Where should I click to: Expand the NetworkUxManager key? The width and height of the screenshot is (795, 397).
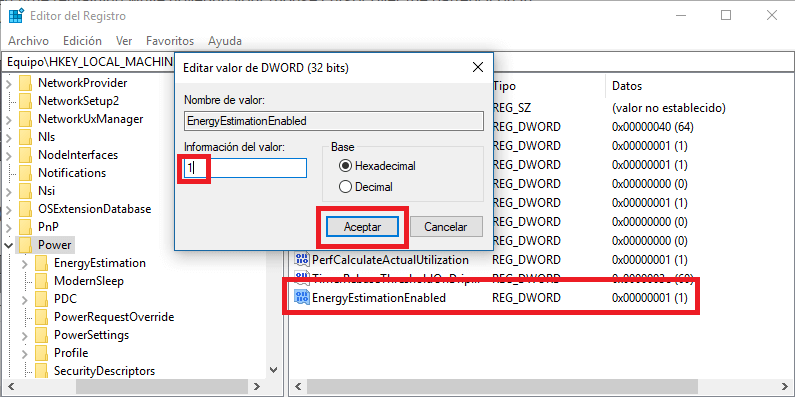click(9, 119)
